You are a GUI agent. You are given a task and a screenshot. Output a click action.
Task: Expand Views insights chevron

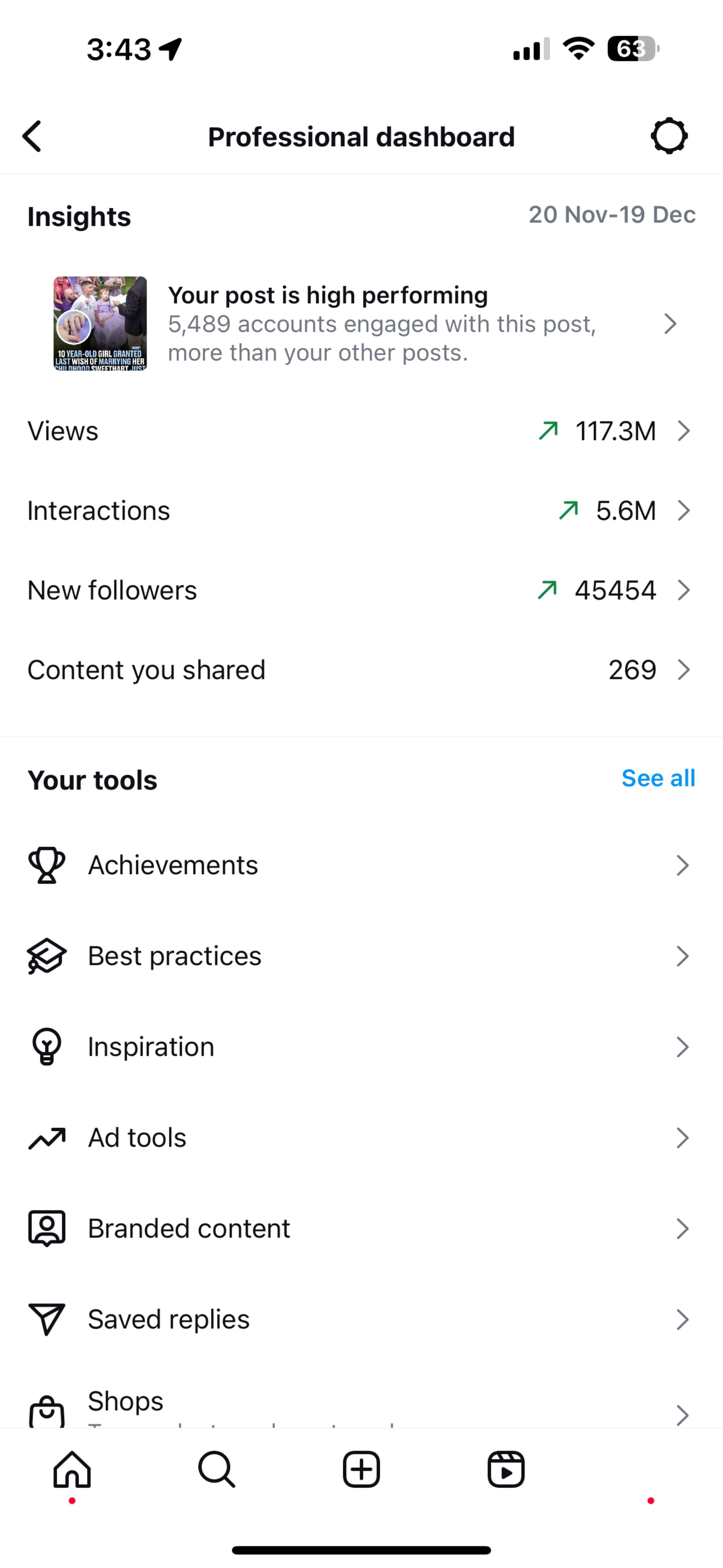pos(684,431)
